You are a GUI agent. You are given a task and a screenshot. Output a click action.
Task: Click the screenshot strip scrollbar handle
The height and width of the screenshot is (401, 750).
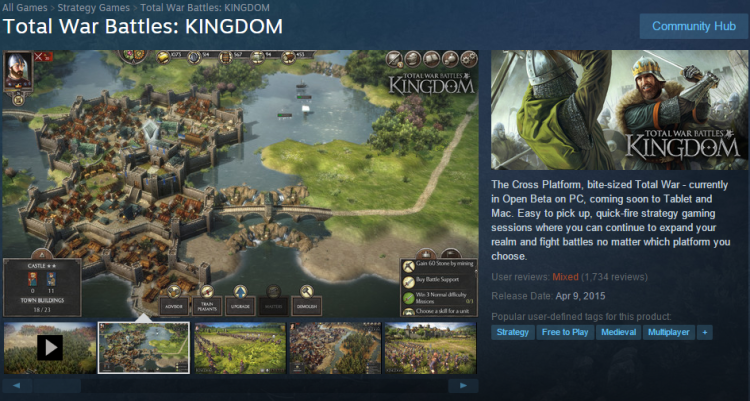(x=56, y=386)
